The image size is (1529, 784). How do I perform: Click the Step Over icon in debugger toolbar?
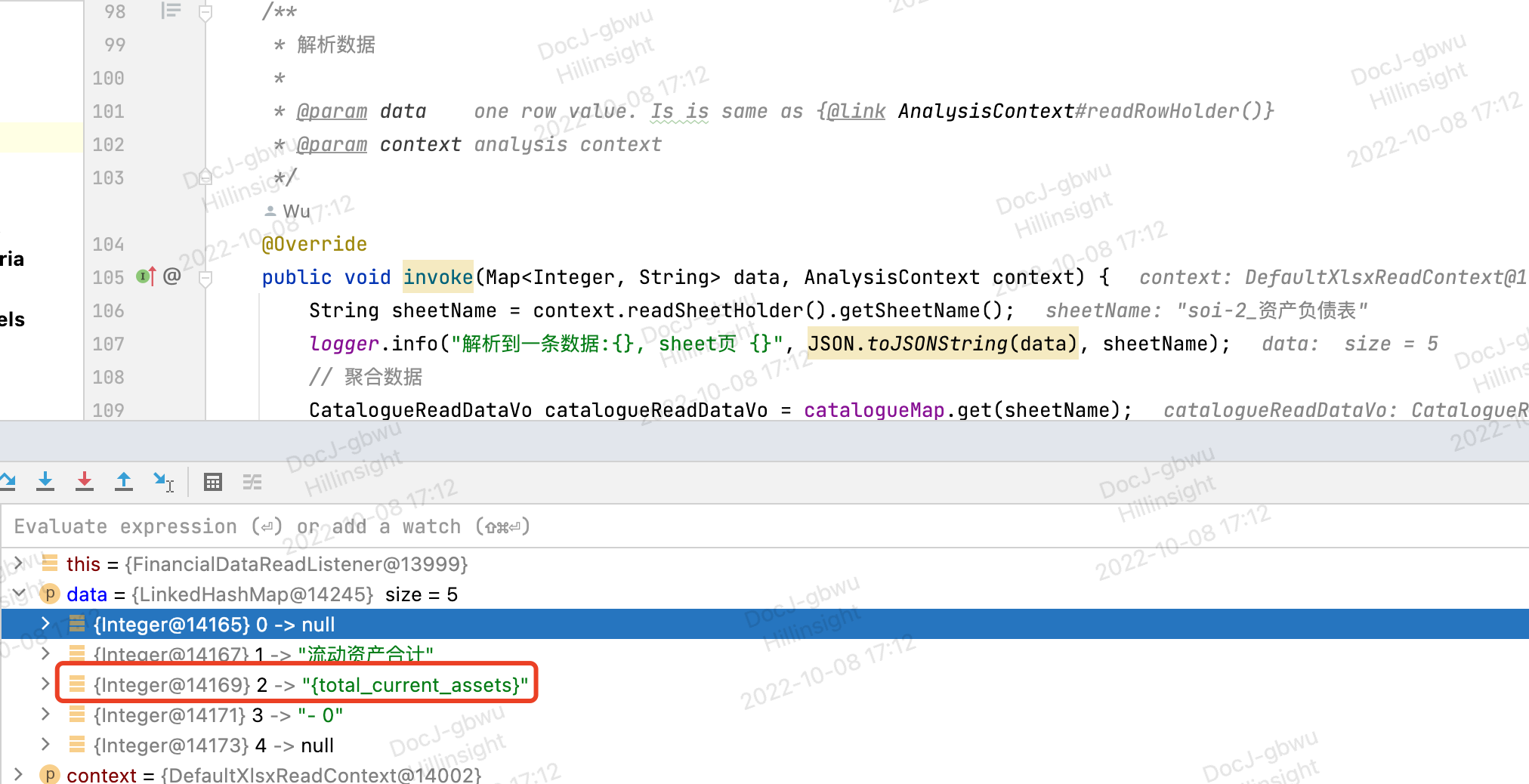7,482
